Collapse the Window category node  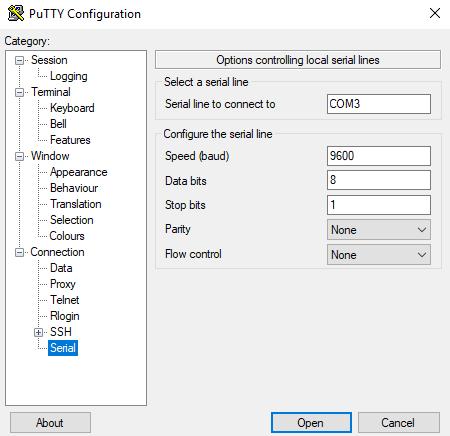(20, 156)
